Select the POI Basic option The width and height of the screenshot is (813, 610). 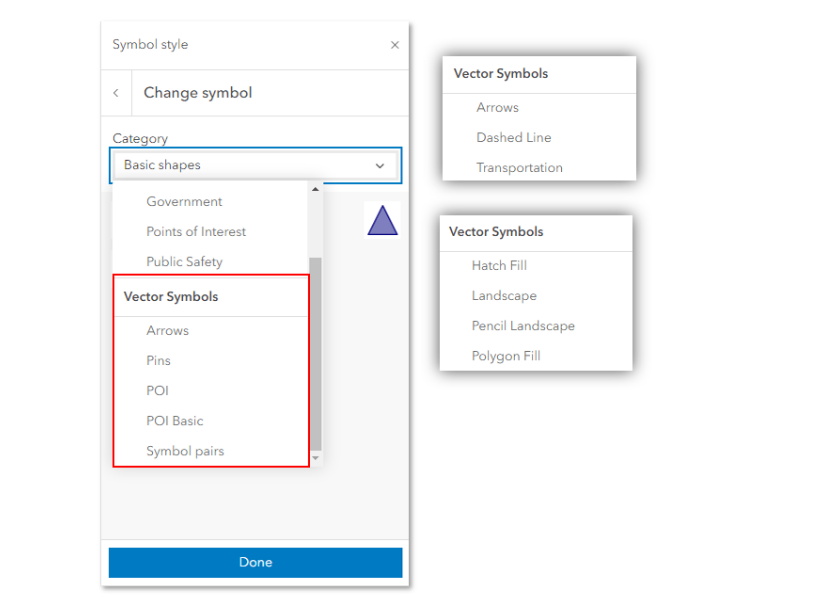click(175, 421)
